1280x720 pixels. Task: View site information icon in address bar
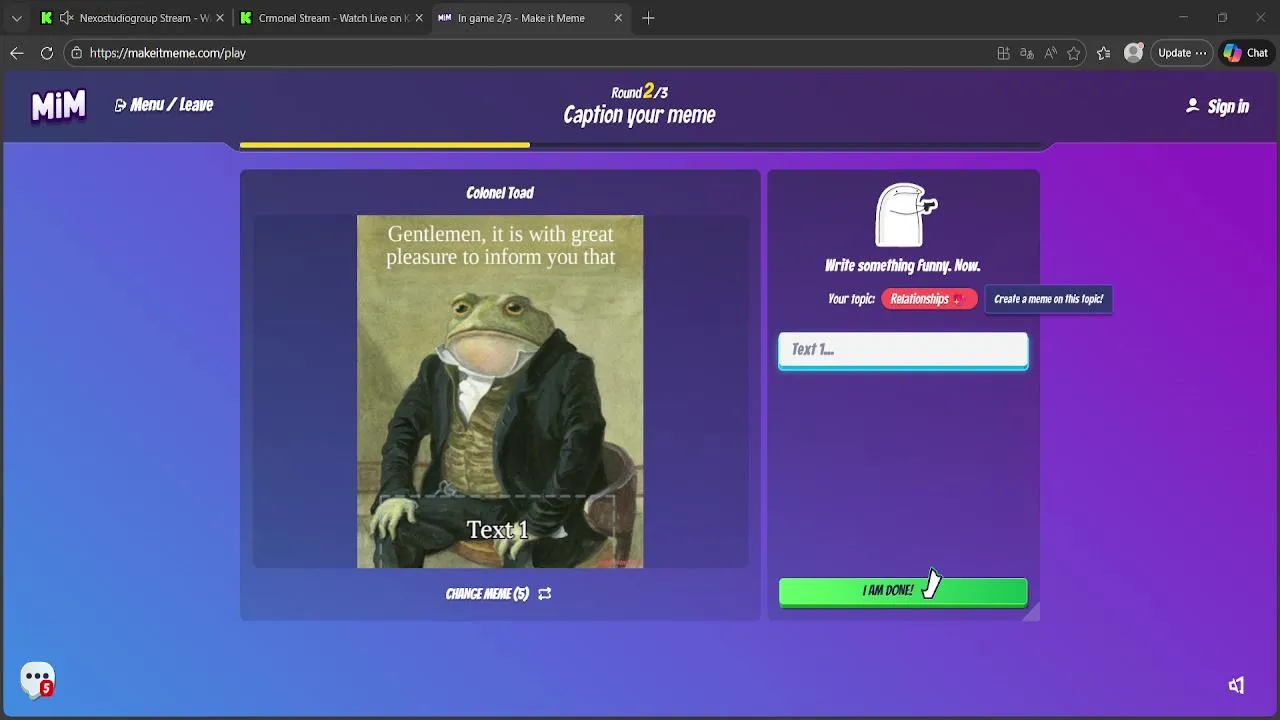tap(76, 53)
